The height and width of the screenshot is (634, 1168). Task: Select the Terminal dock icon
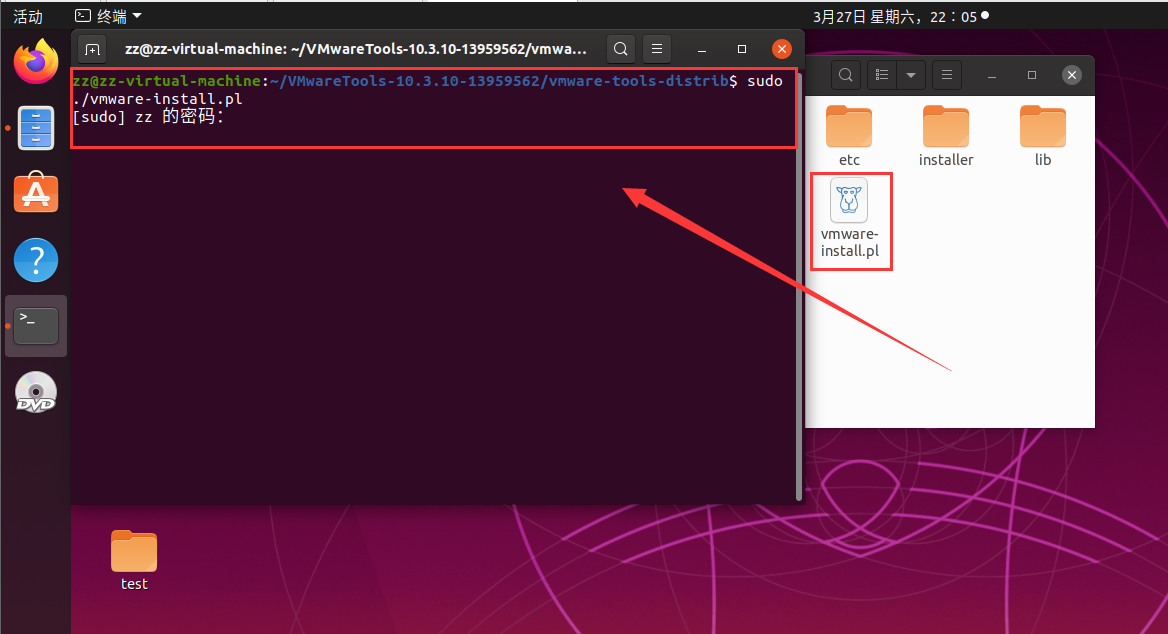pyautogui.click(x=36, y=326)
